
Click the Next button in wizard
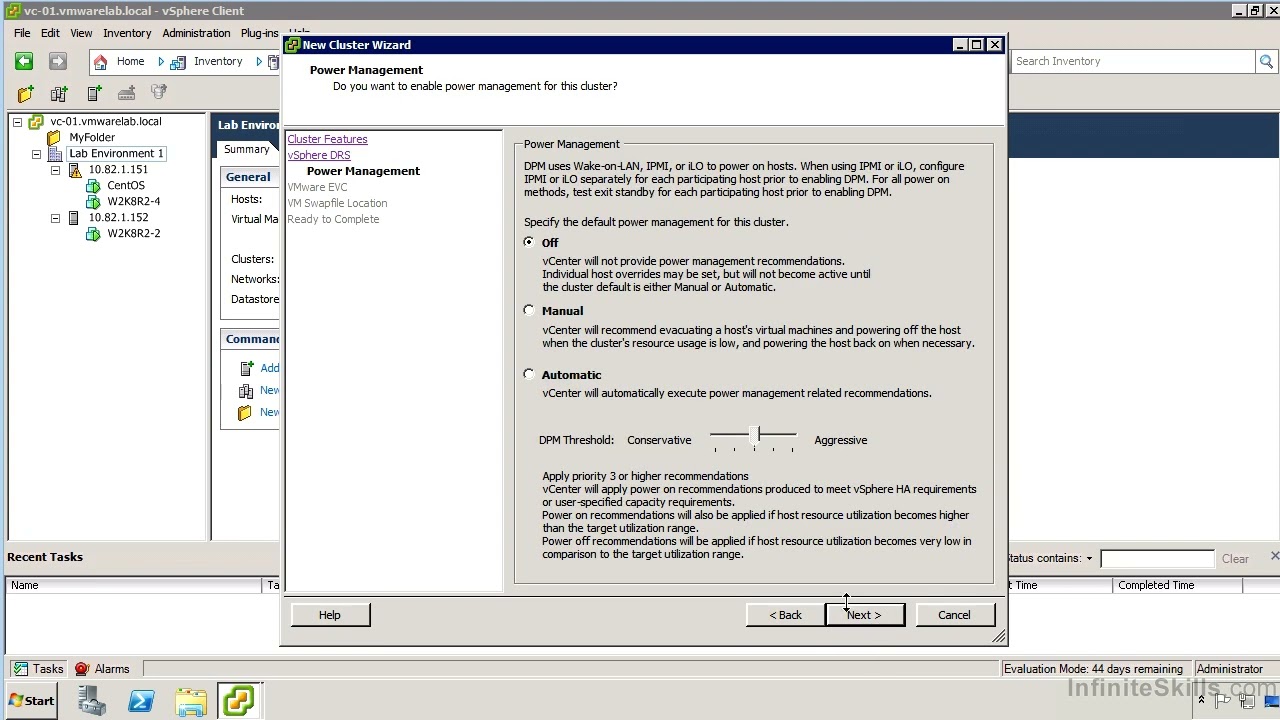tap(865, 615)
